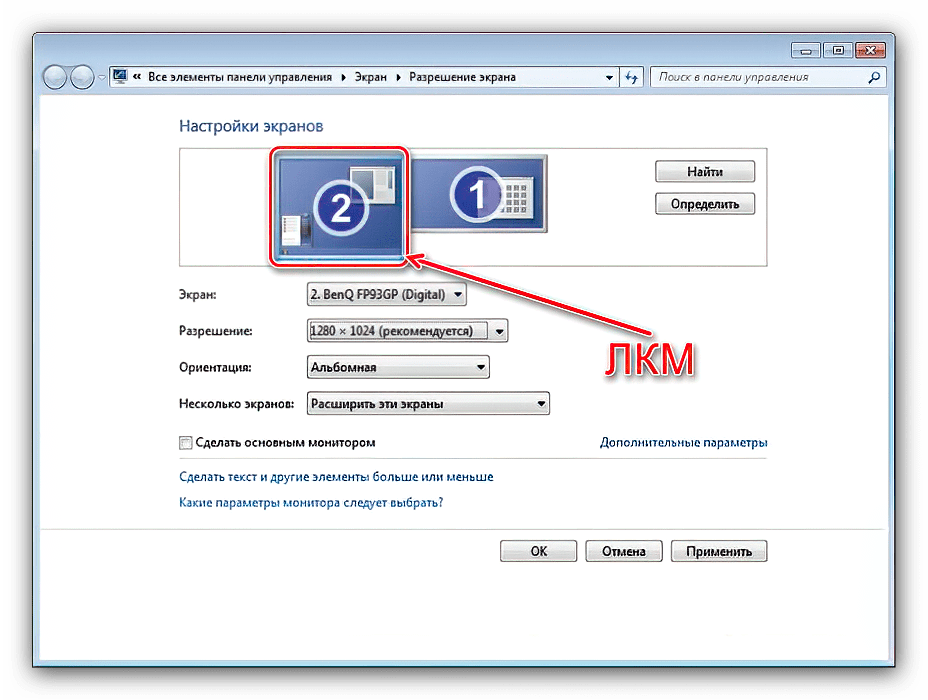Go back with the navigation Back arrow
928x700 pixels.
click(x=55, y=77)
